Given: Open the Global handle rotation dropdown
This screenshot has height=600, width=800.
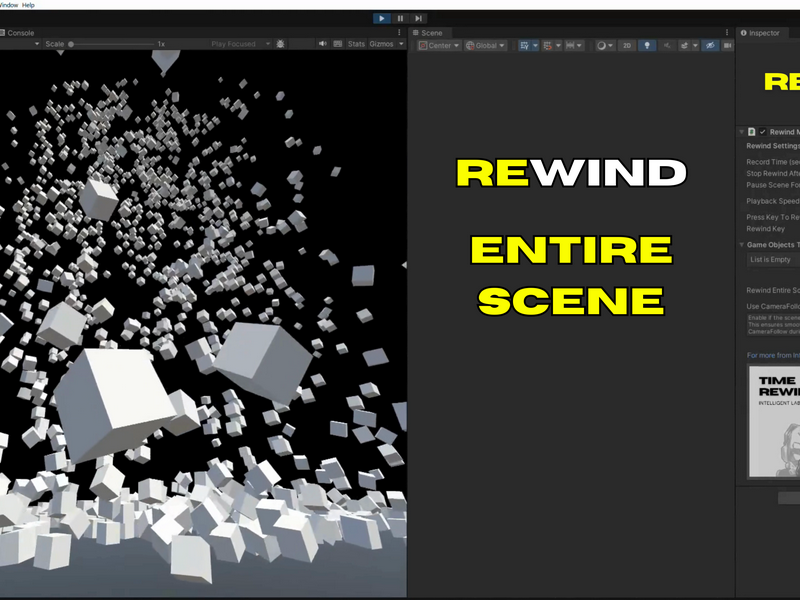Looking at the screenshot, I should click(x=485, y=45).
